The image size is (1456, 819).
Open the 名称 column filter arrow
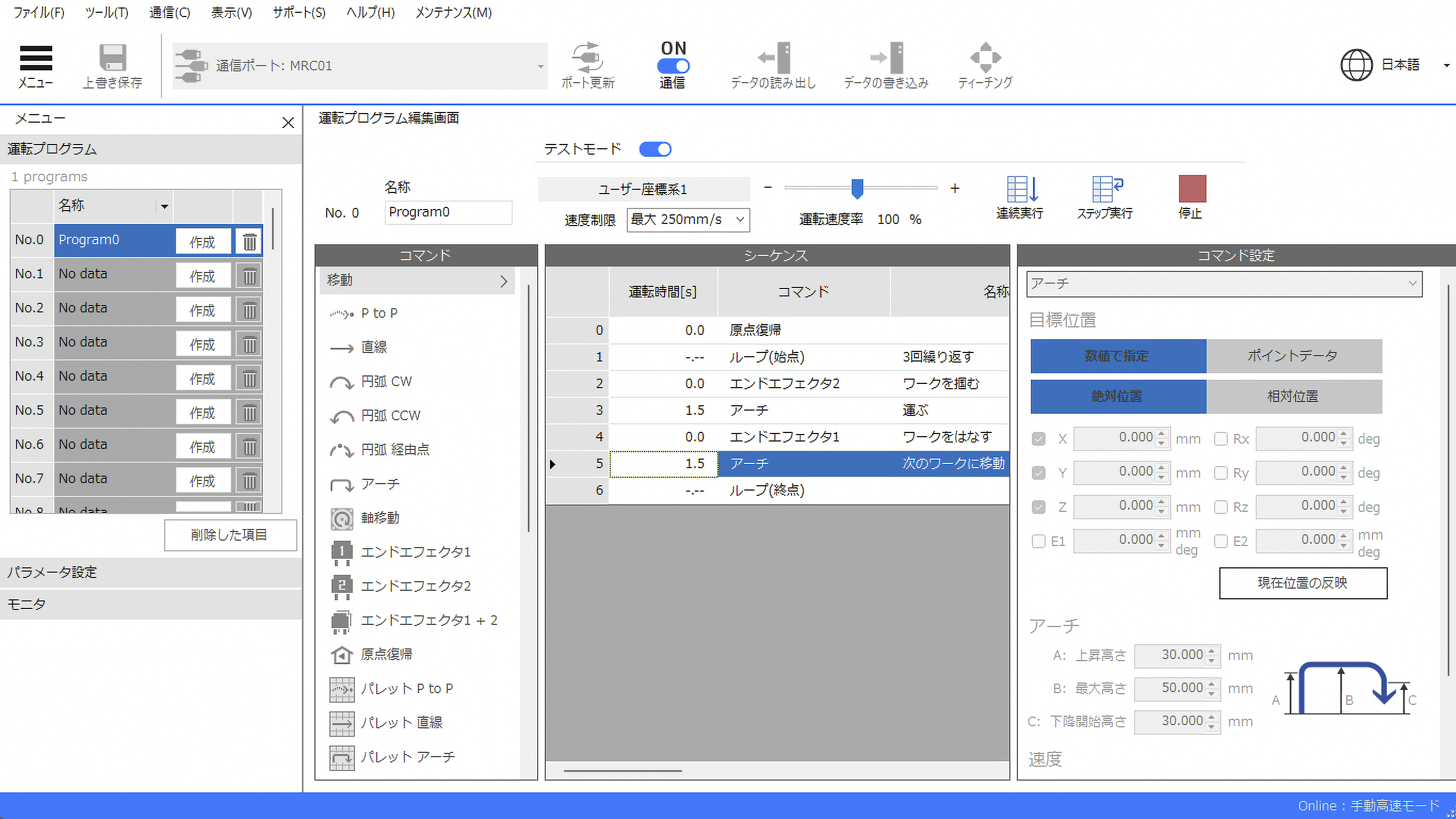(x=165, y=206)
